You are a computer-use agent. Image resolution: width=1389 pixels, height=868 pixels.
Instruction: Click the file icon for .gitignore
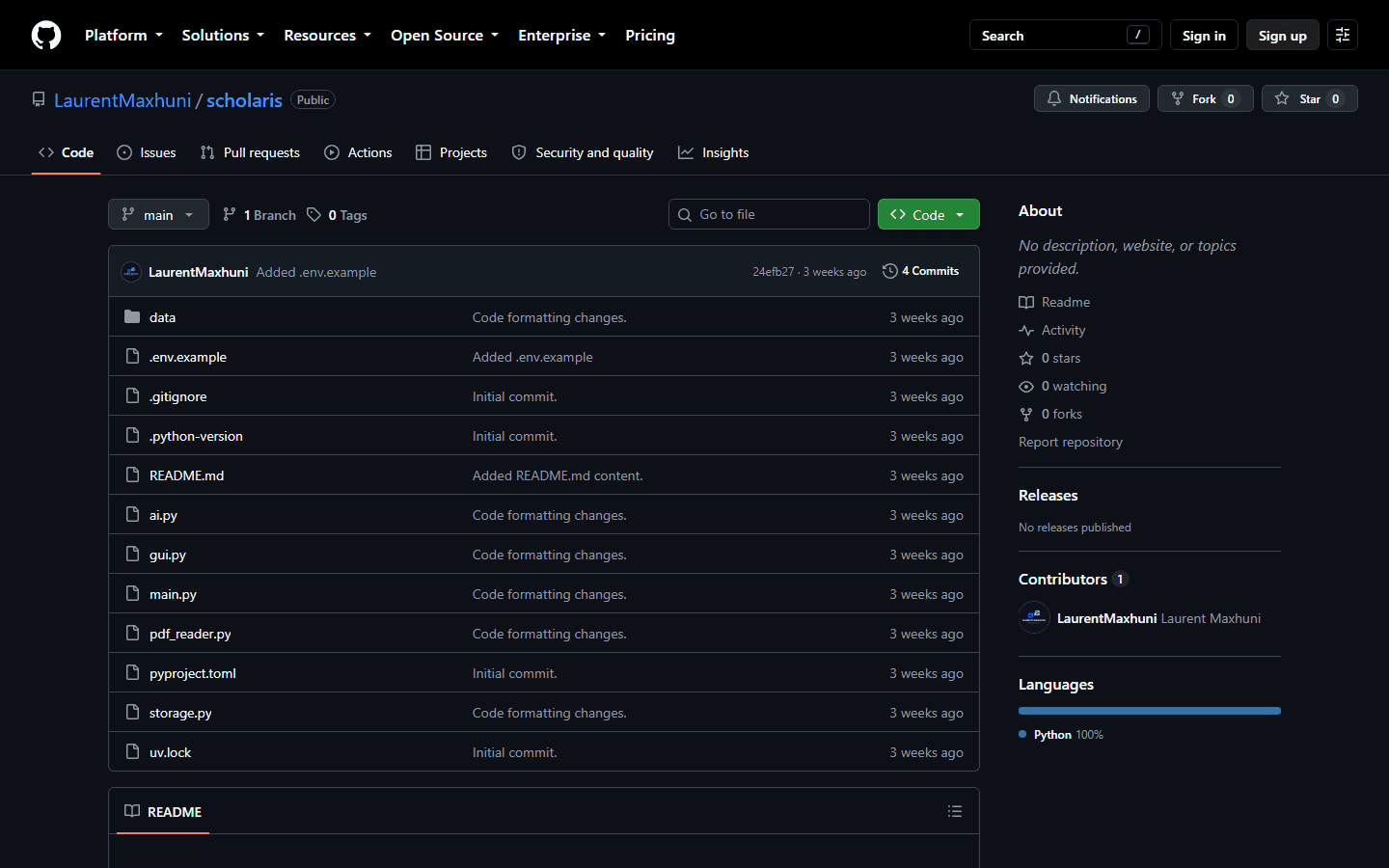132,395
